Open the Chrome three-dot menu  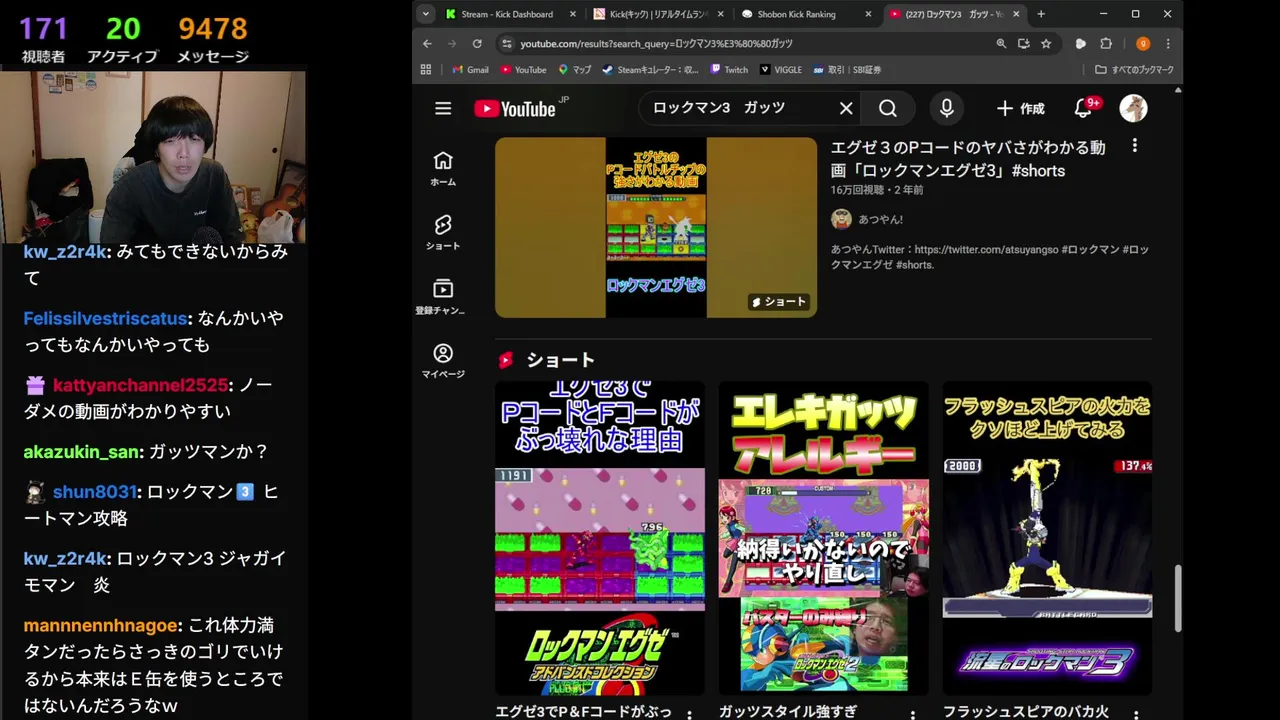click(1168, 44)
